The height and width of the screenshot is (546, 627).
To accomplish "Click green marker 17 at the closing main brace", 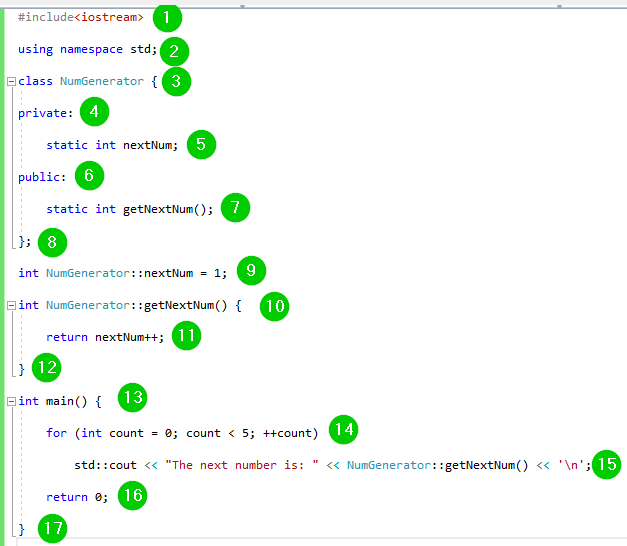I will coord(52,528).
